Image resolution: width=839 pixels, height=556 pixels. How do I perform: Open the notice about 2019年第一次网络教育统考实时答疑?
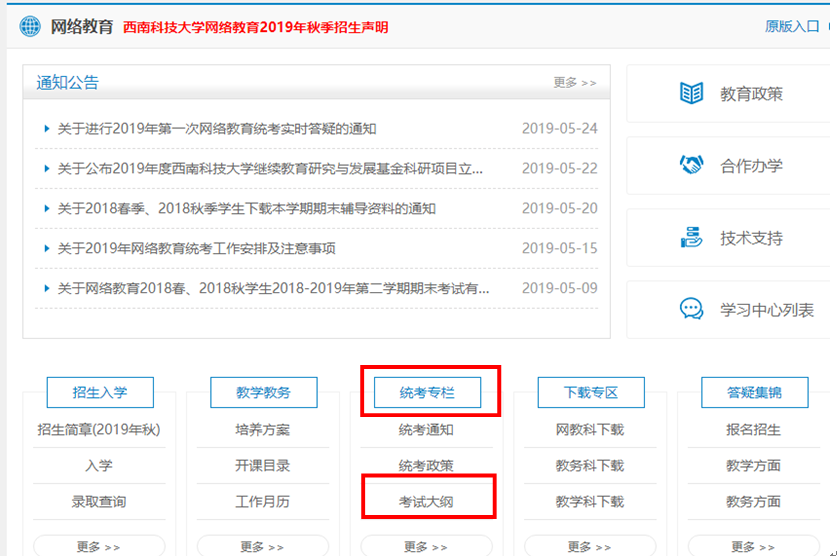click(x=216, y=129)
